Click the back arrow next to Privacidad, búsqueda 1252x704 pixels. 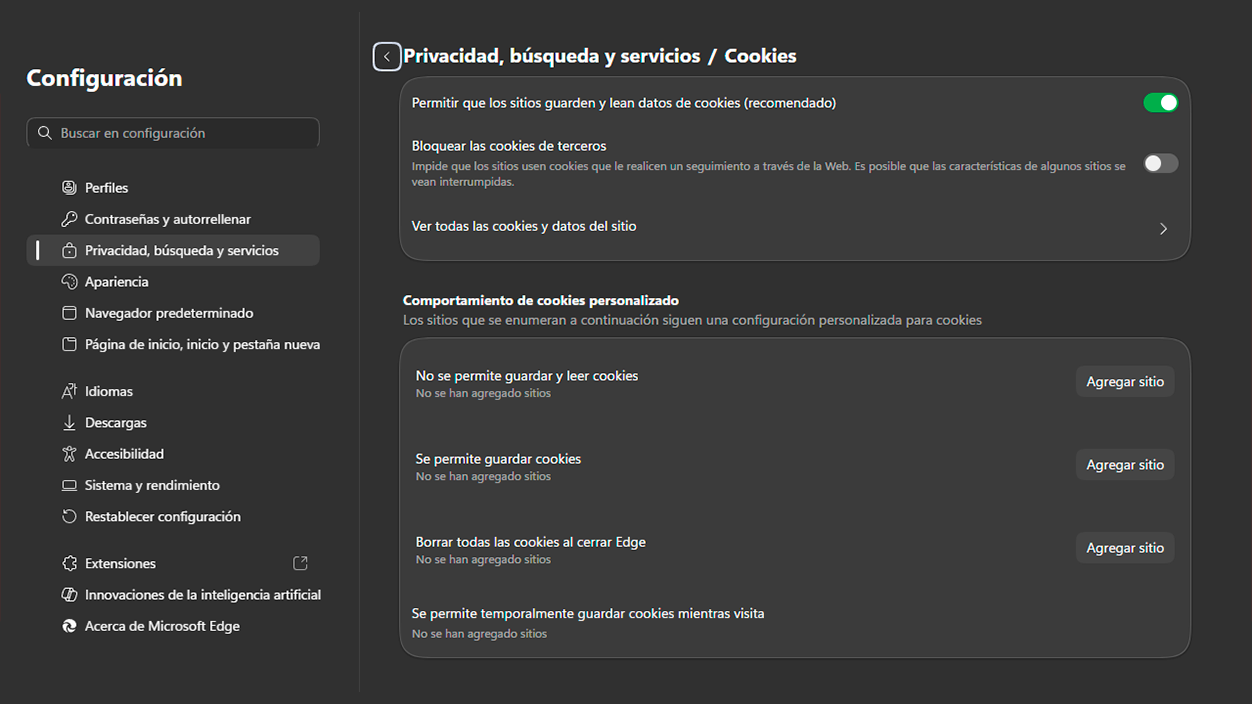(387, 56)
